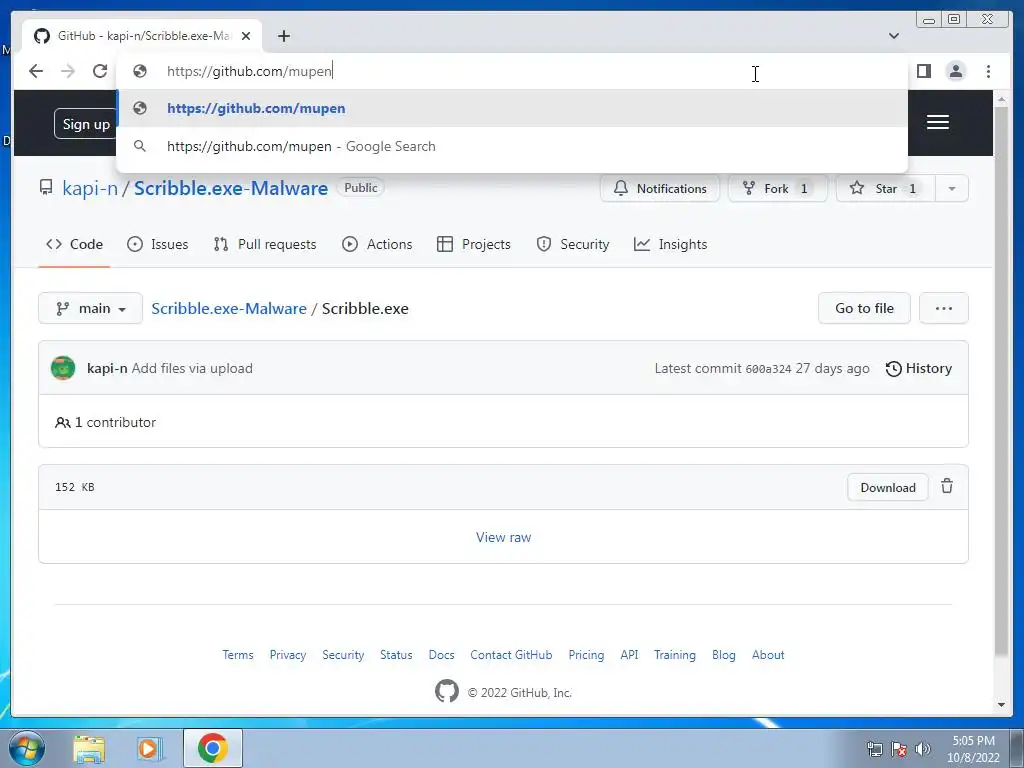Viewport: 1024px width, 768px height.
Task: Open the View raw link
Action: [504, 537]
